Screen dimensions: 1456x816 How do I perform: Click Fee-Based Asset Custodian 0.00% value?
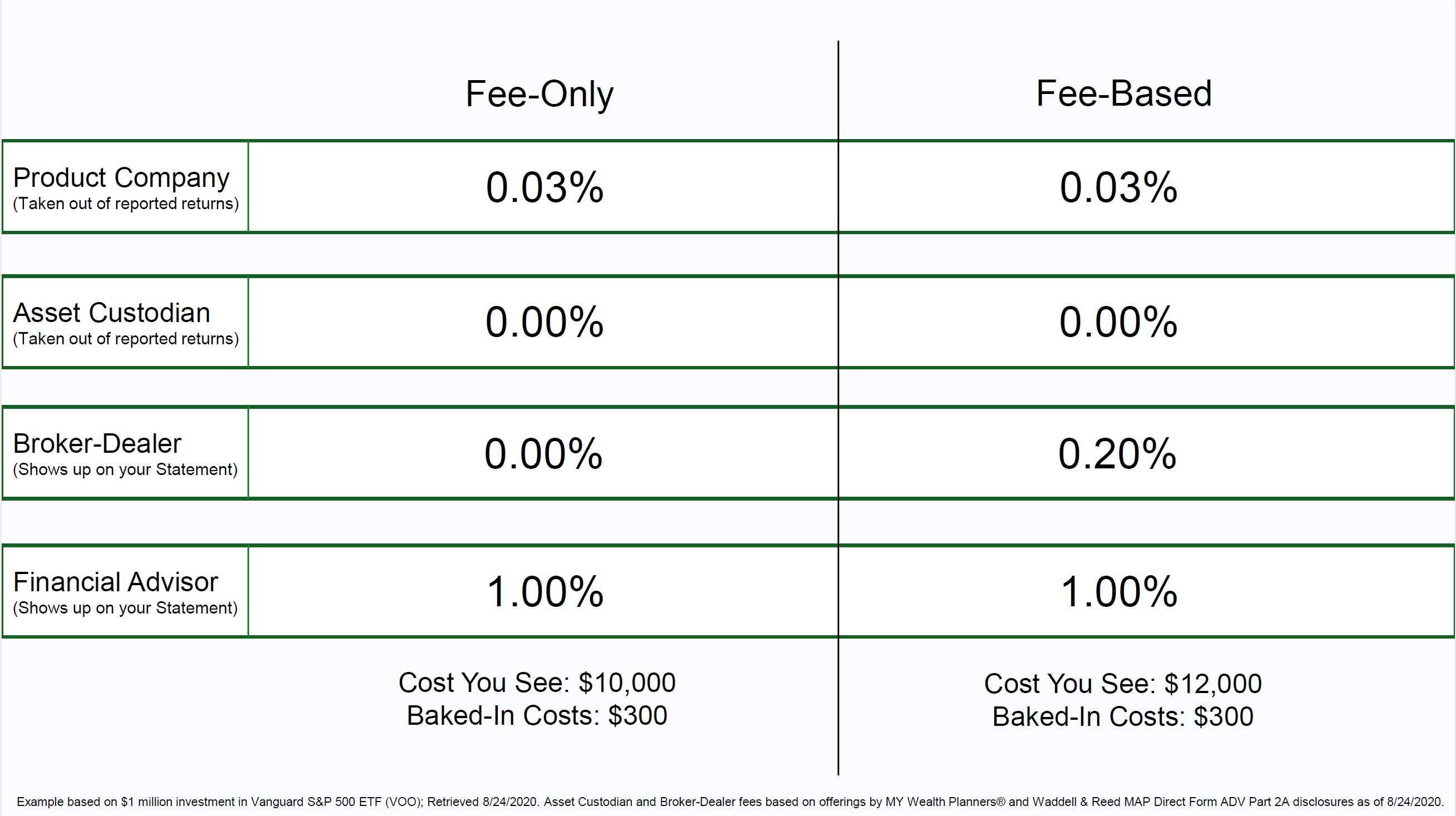click(1118, 322)
